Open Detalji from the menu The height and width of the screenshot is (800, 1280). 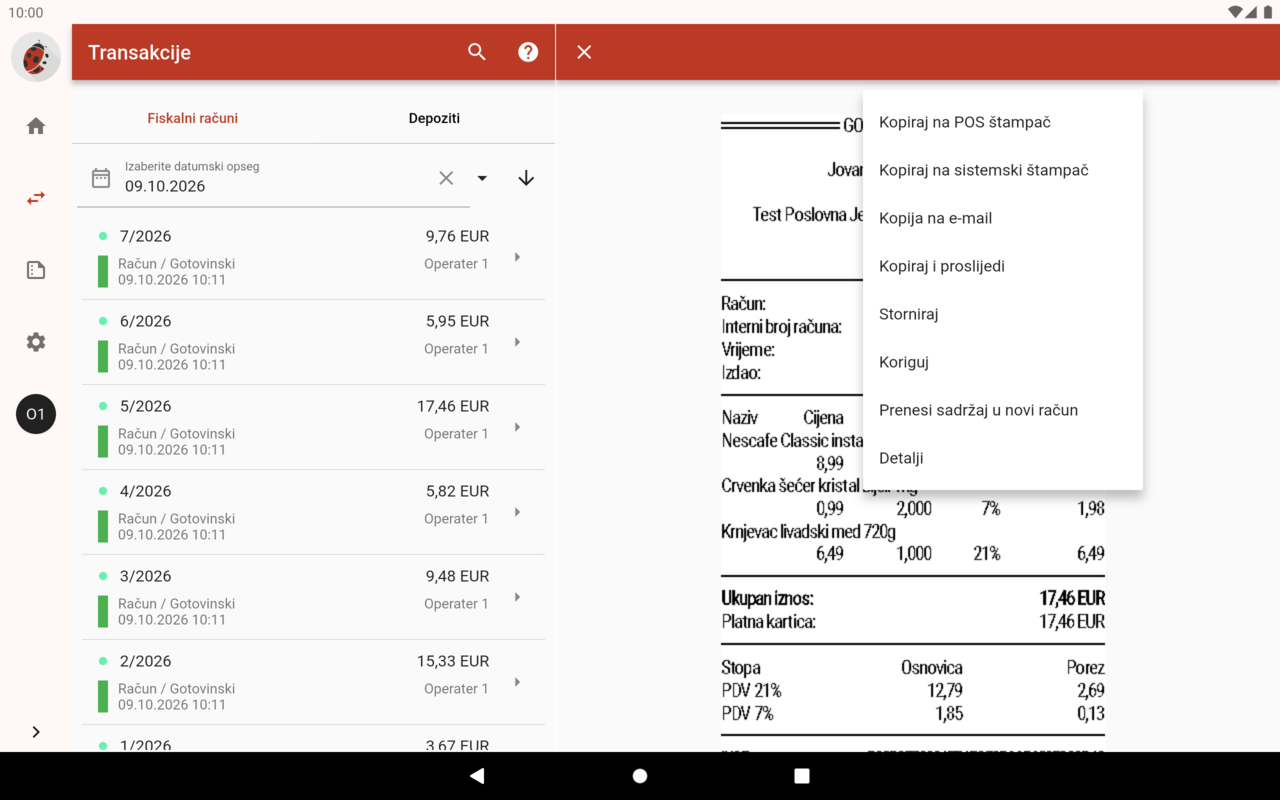pyautogui.click(x=1003, y=458)
